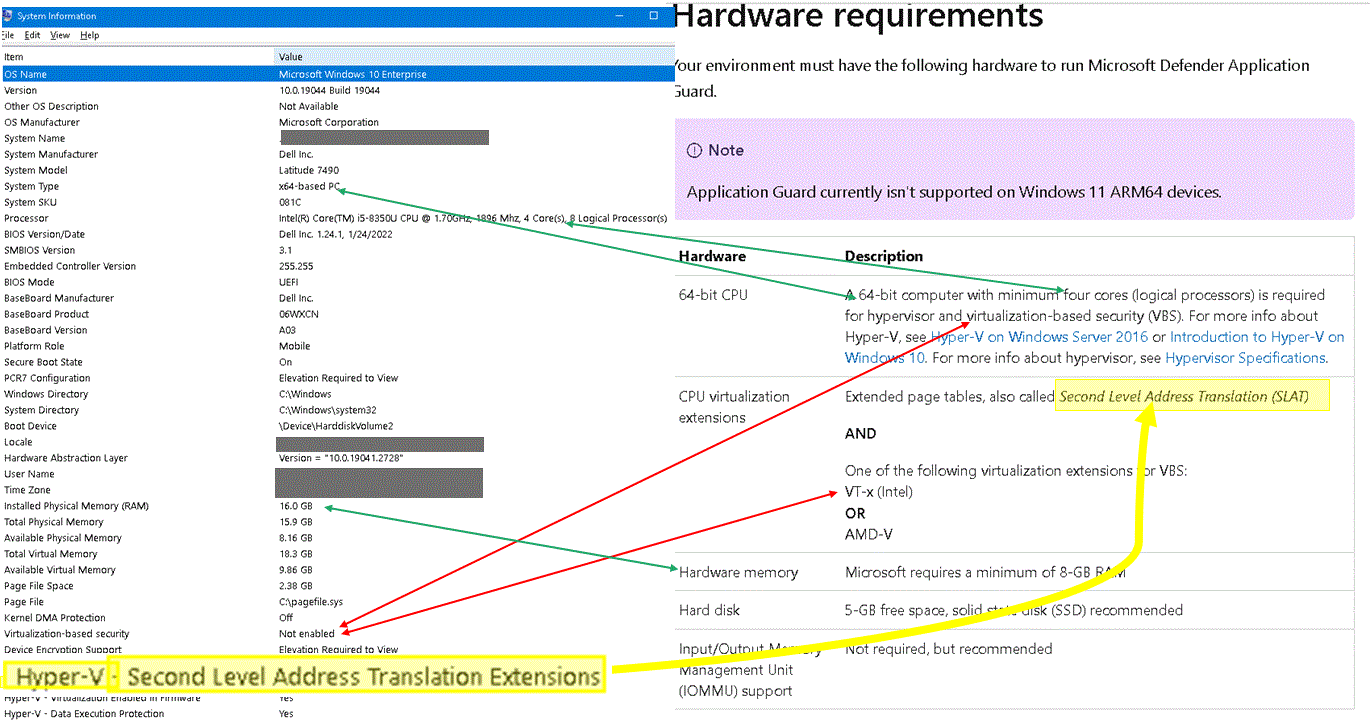Screen dimensions: 1370x727
Task: Select the Secure Boot State row
Action: [337, 362]
